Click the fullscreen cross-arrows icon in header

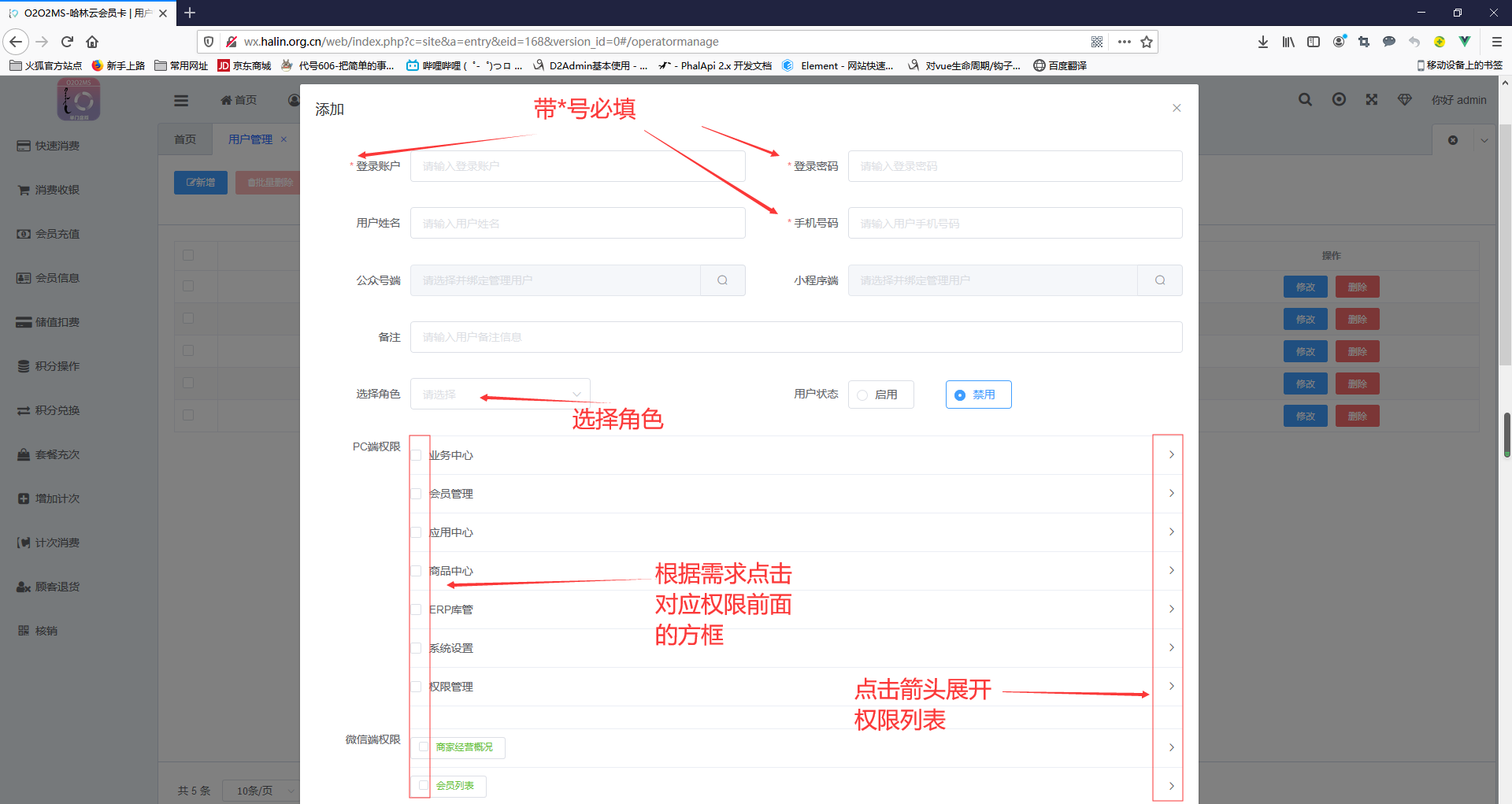tap(1372, 100)
